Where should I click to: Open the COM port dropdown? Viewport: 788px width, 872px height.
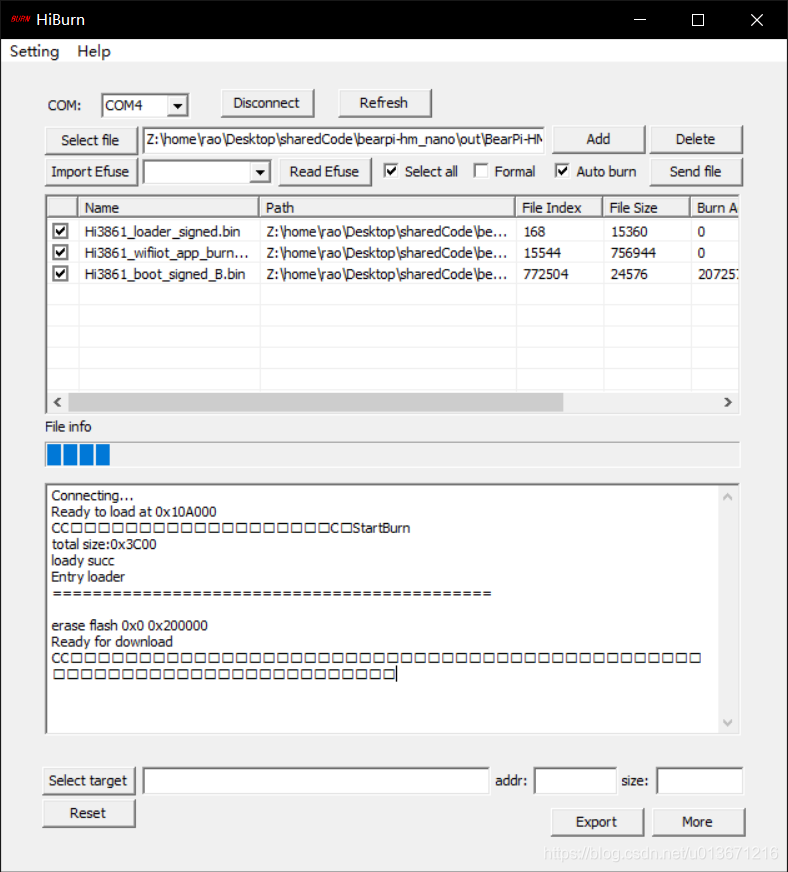(177, 105)
